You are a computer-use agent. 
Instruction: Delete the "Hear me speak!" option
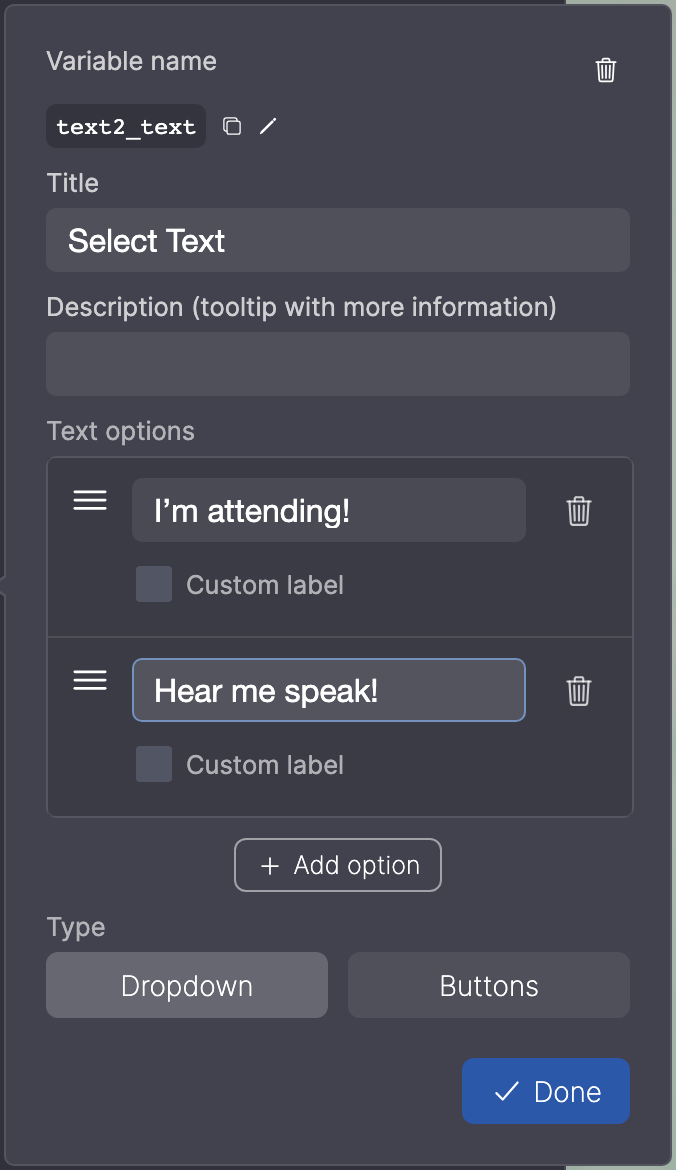579,691
